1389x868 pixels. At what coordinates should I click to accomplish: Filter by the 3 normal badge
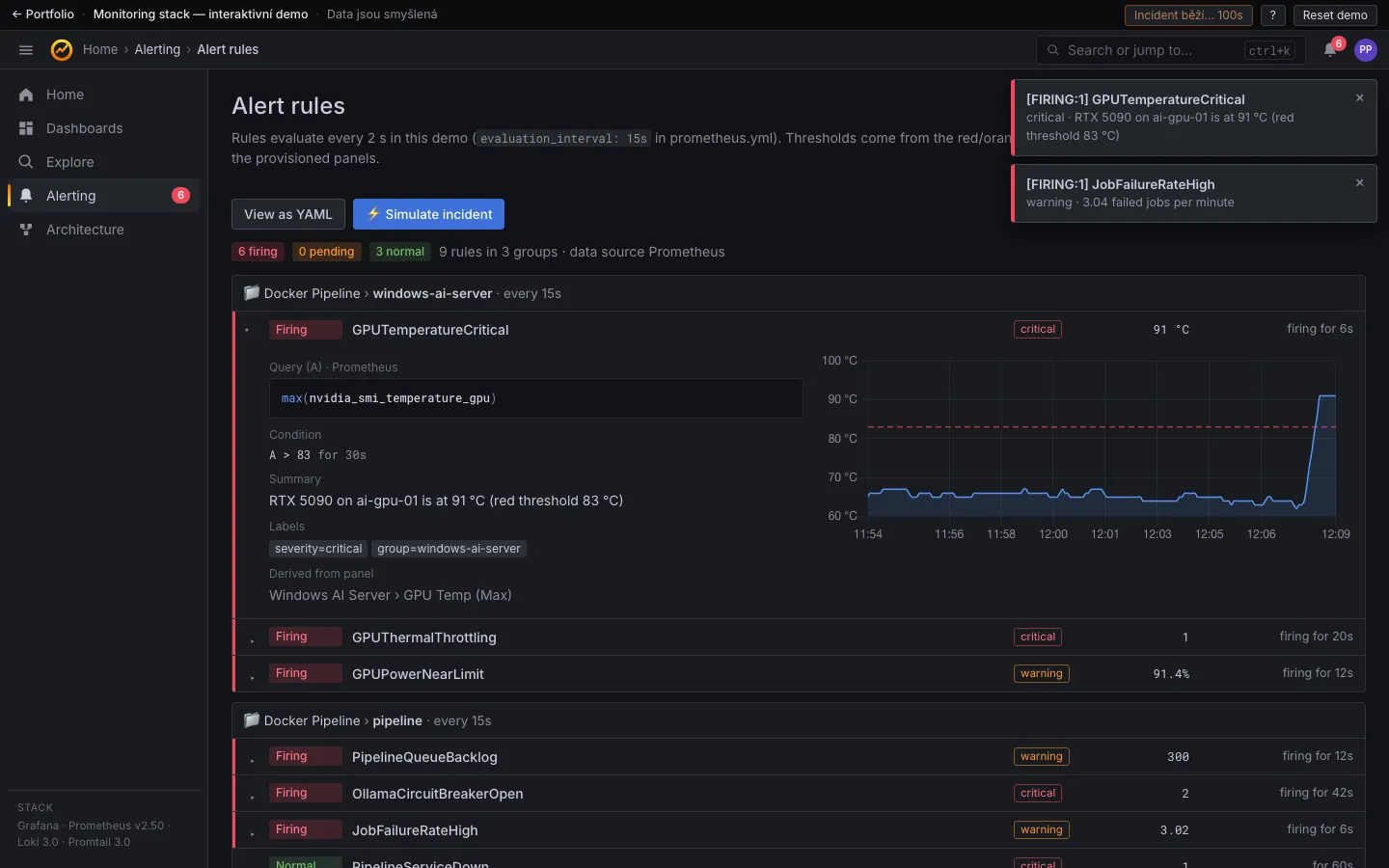399,252
